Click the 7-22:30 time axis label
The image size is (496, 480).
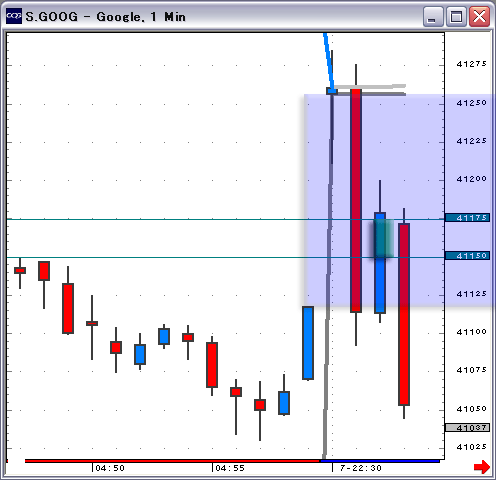point(361,468)
